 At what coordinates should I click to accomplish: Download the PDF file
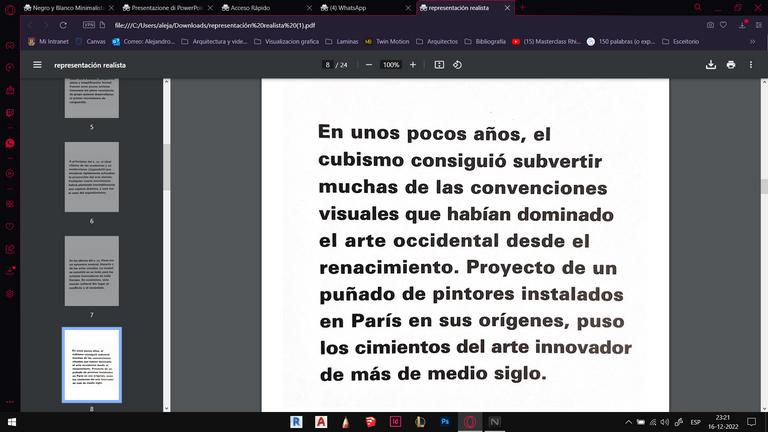tap(711, 65)
